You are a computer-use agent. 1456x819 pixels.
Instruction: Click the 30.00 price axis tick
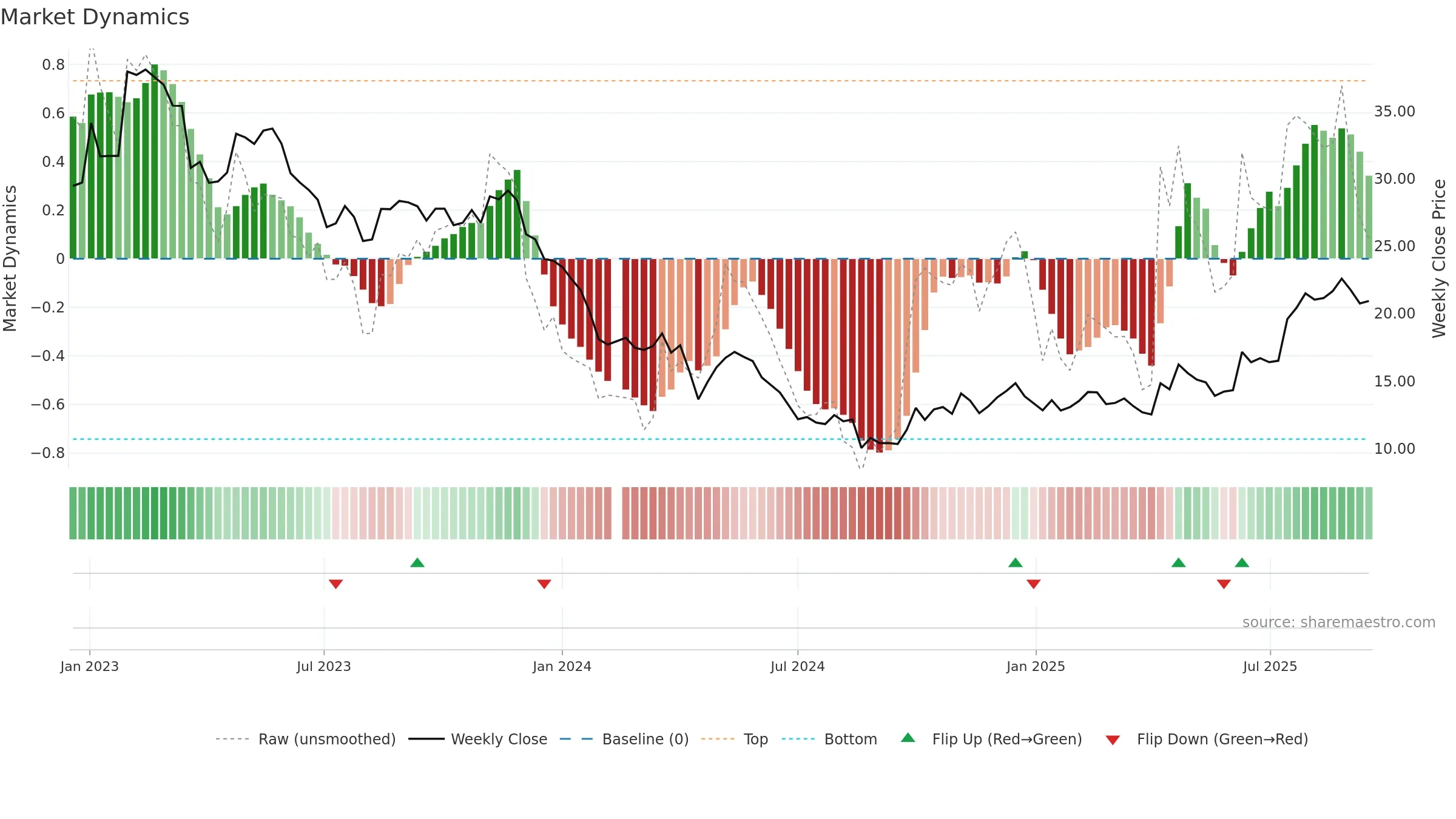[x=1395, y=178]
